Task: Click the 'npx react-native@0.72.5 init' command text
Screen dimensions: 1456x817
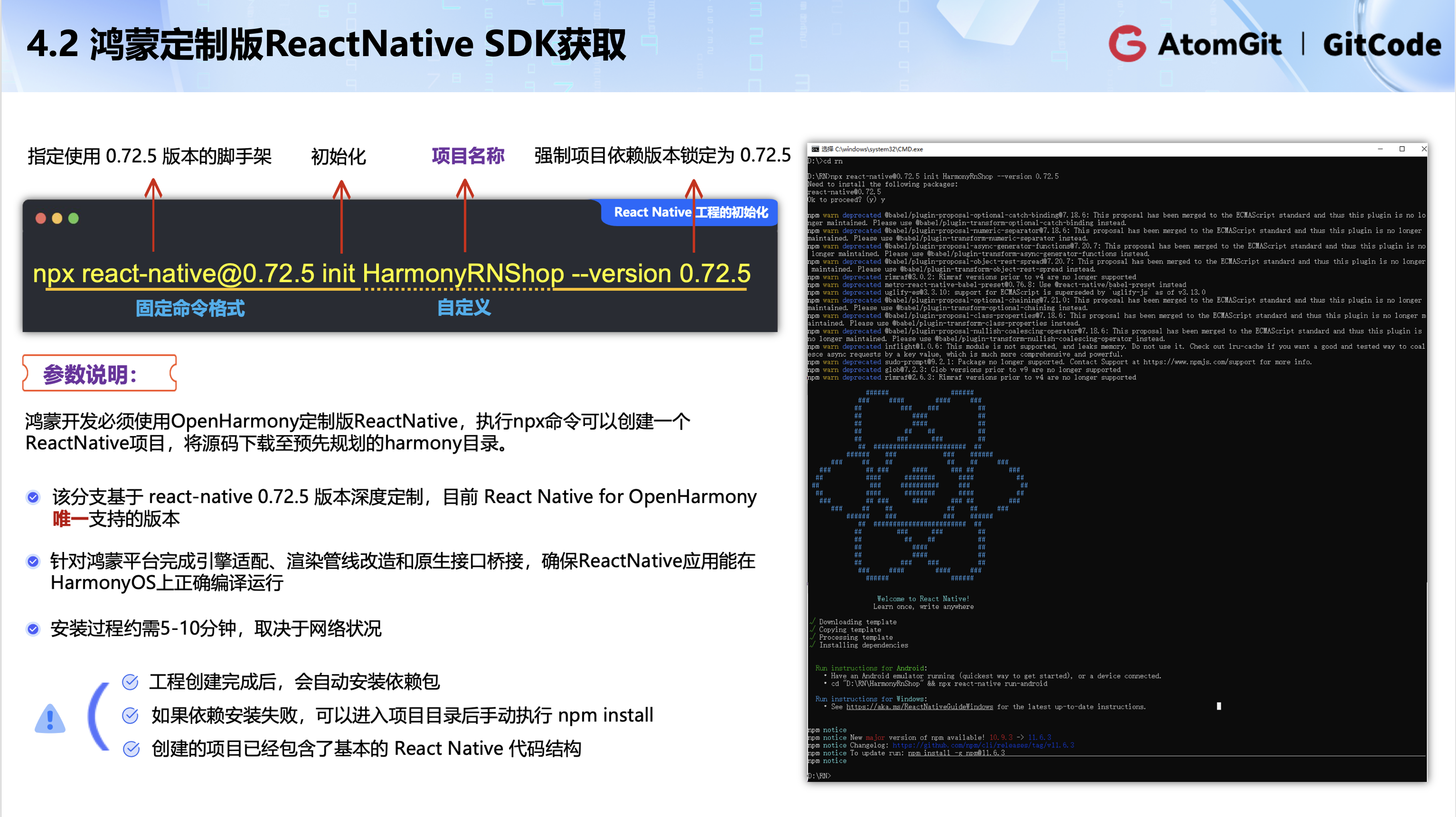Action: [x=194, y=274]
